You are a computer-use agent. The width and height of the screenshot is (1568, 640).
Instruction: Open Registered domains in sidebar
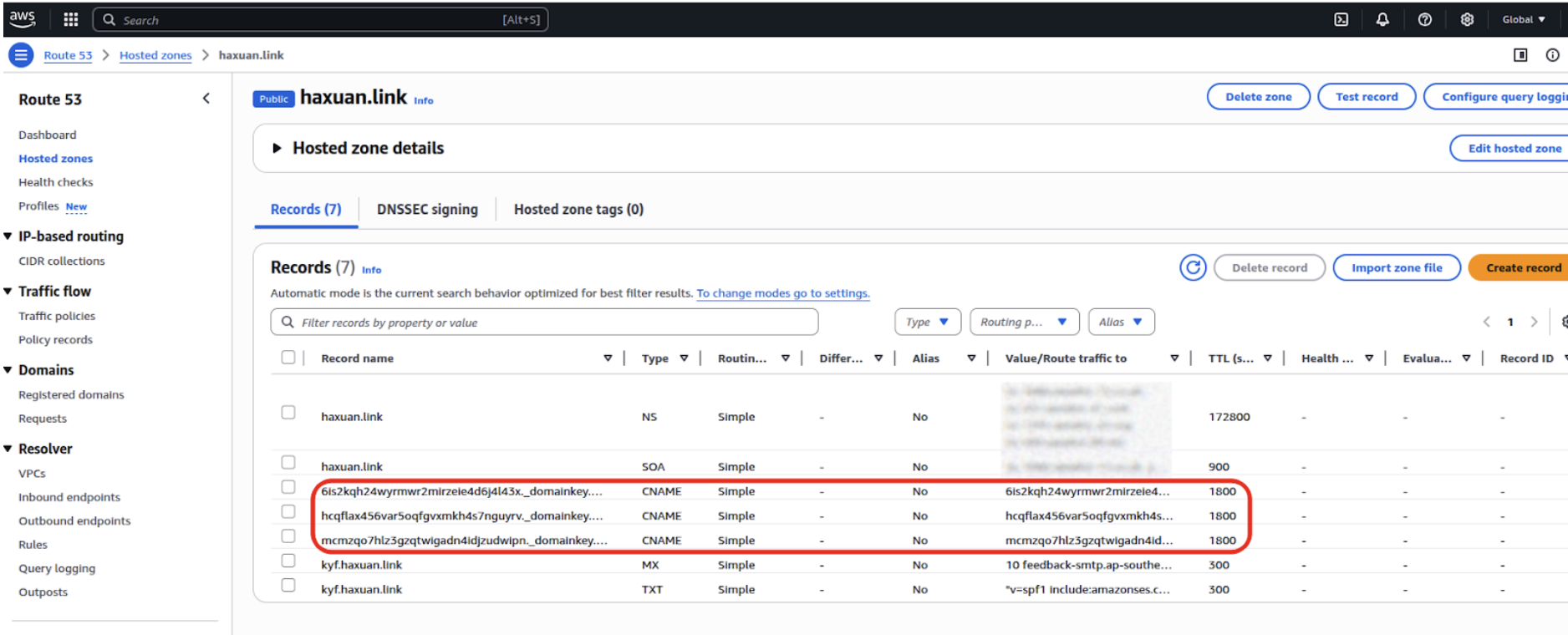pos(71,394)
